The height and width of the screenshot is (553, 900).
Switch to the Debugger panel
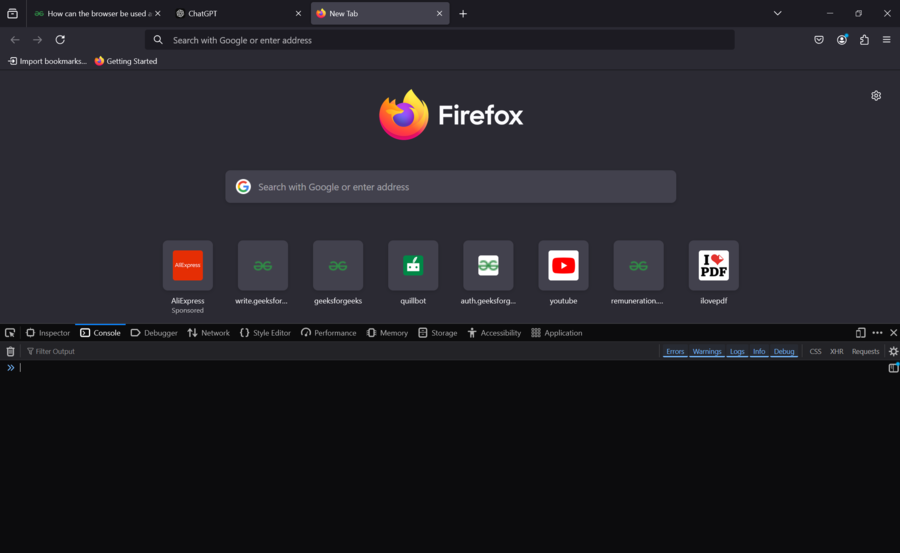point(154,332)
